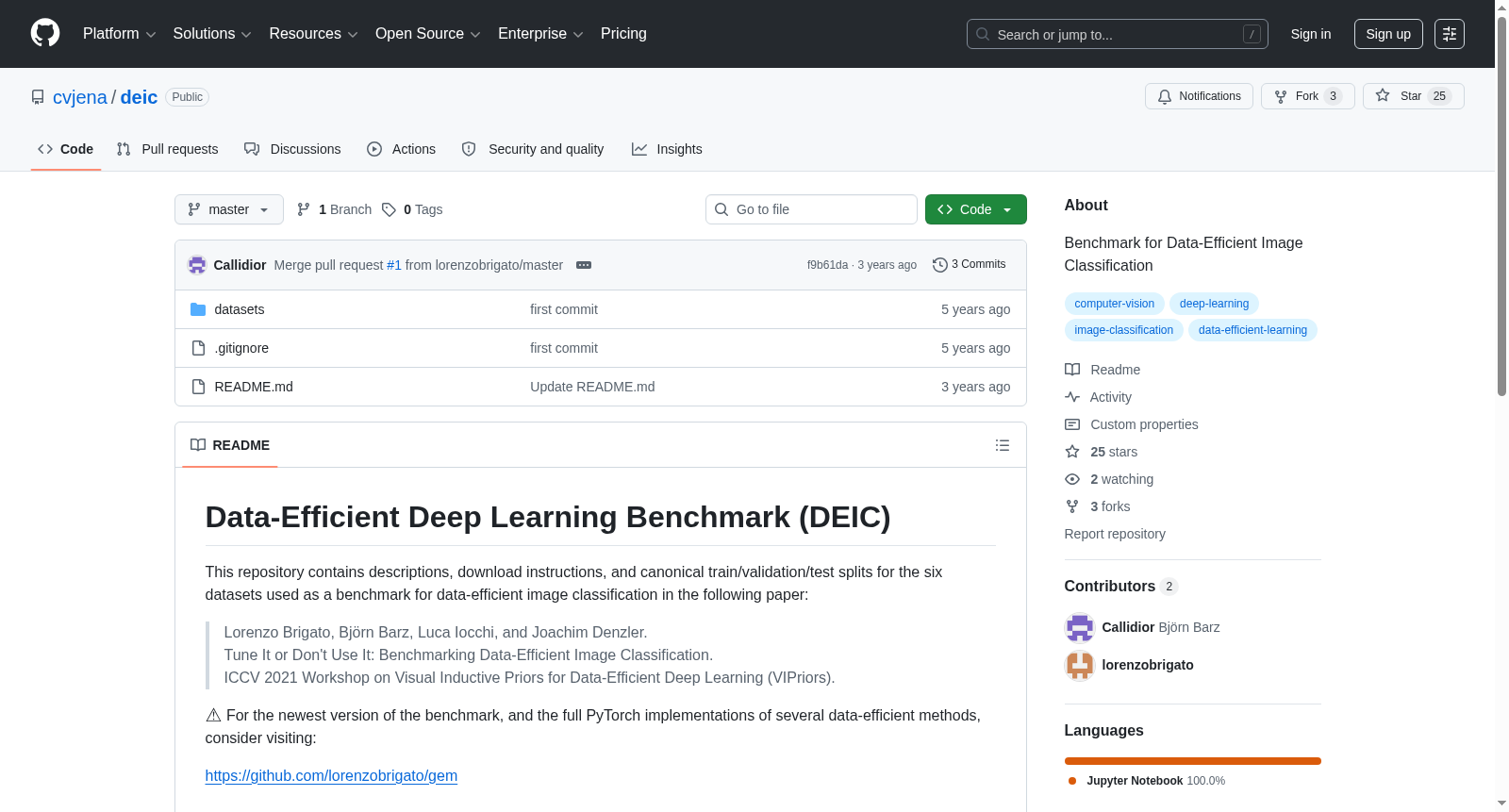Star the deic repository
The width and height of the screenshot is (1509, 812).
[1413, 96]
